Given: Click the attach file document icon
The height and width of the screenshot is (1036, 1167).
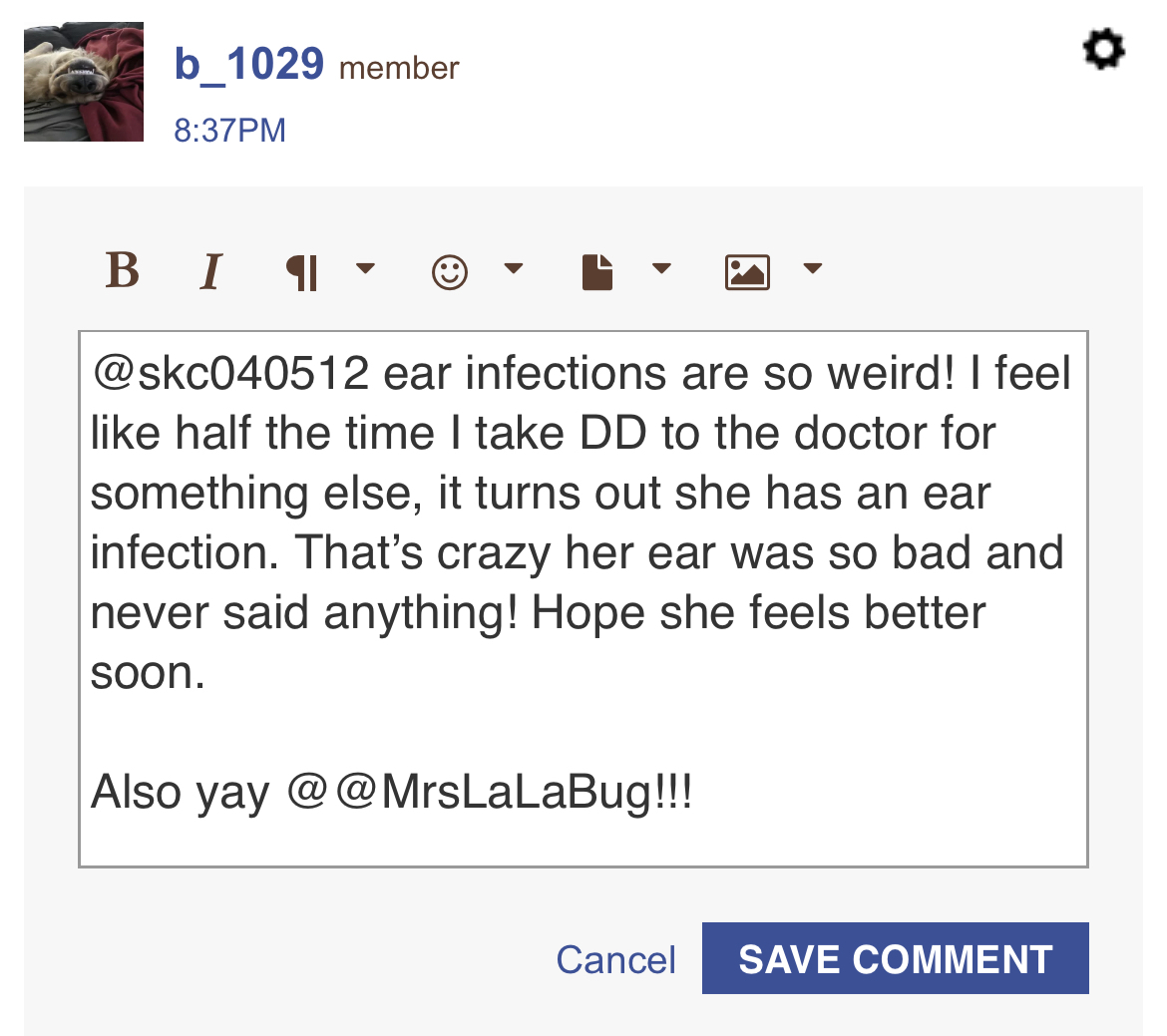Looking at the screenshot, I should [x=596, y=271].
